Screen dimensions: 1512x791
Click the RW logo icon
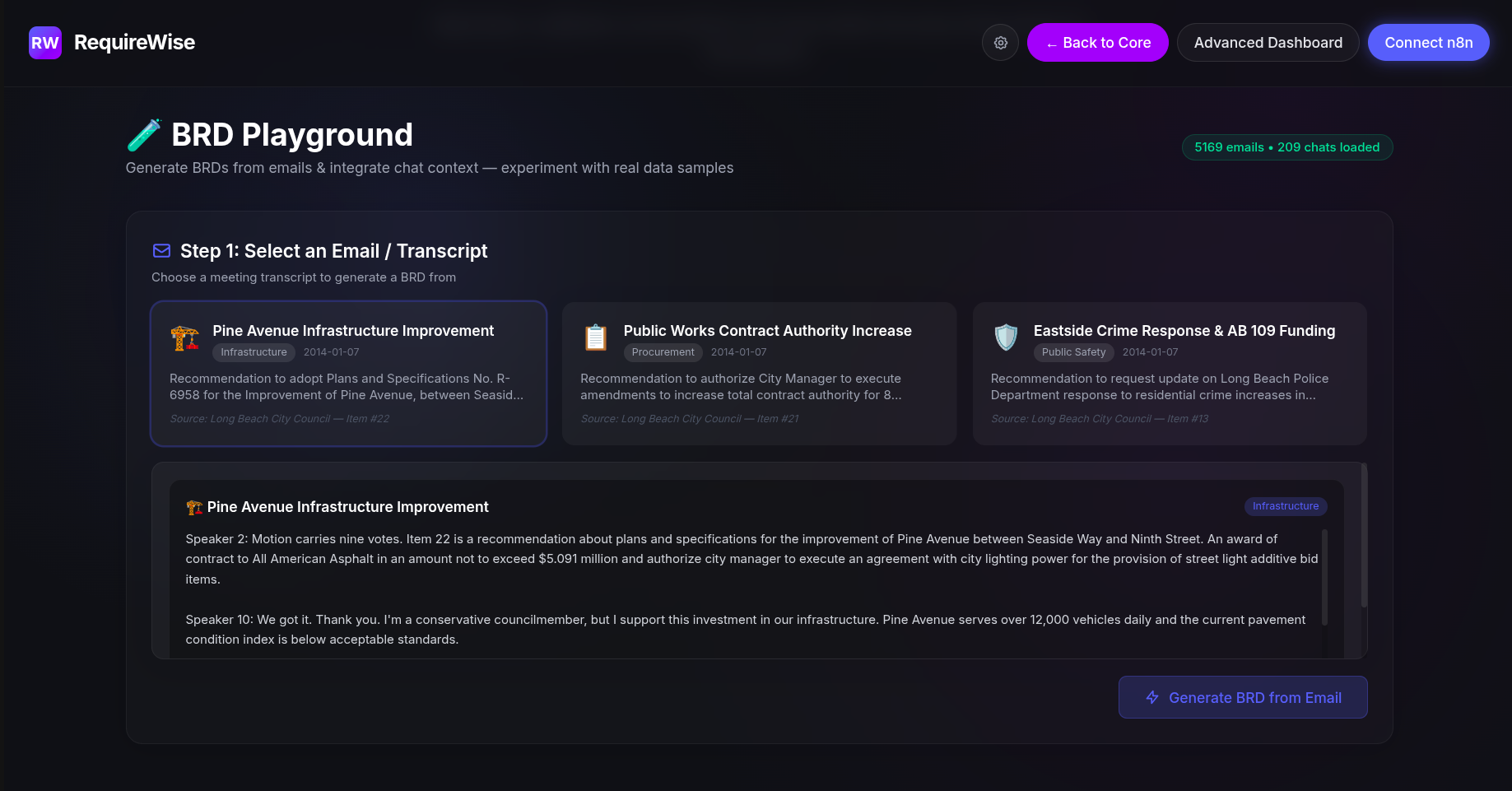tap(45, 43)
